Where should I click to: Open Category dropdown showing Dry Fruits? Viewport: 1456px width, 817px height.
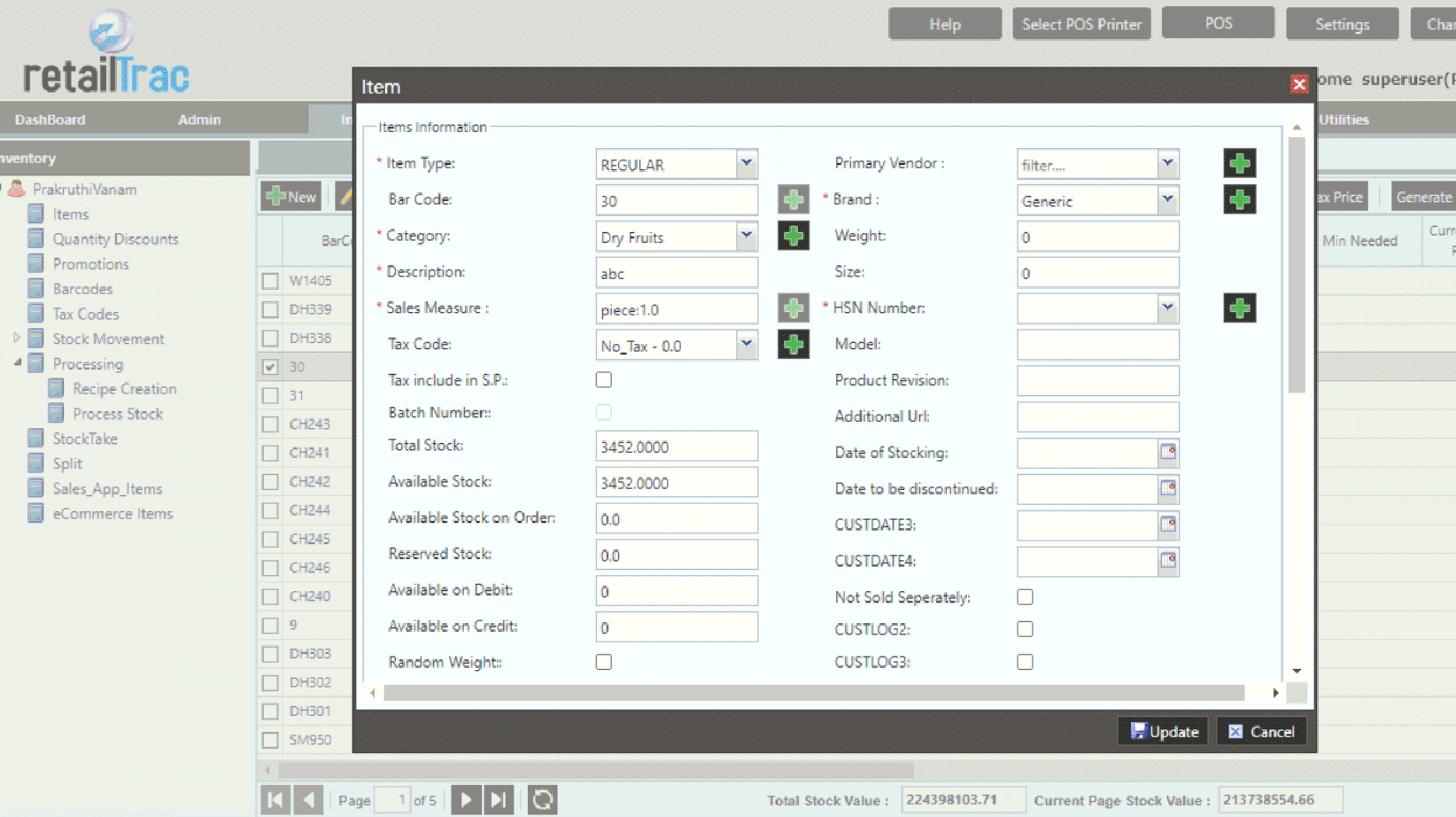(x=747, y=237)
